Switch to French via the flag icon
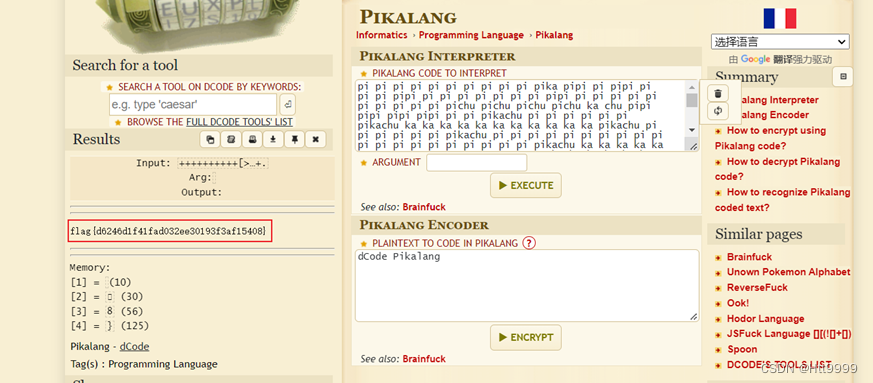The image size is (873, 383). [779, 18]
